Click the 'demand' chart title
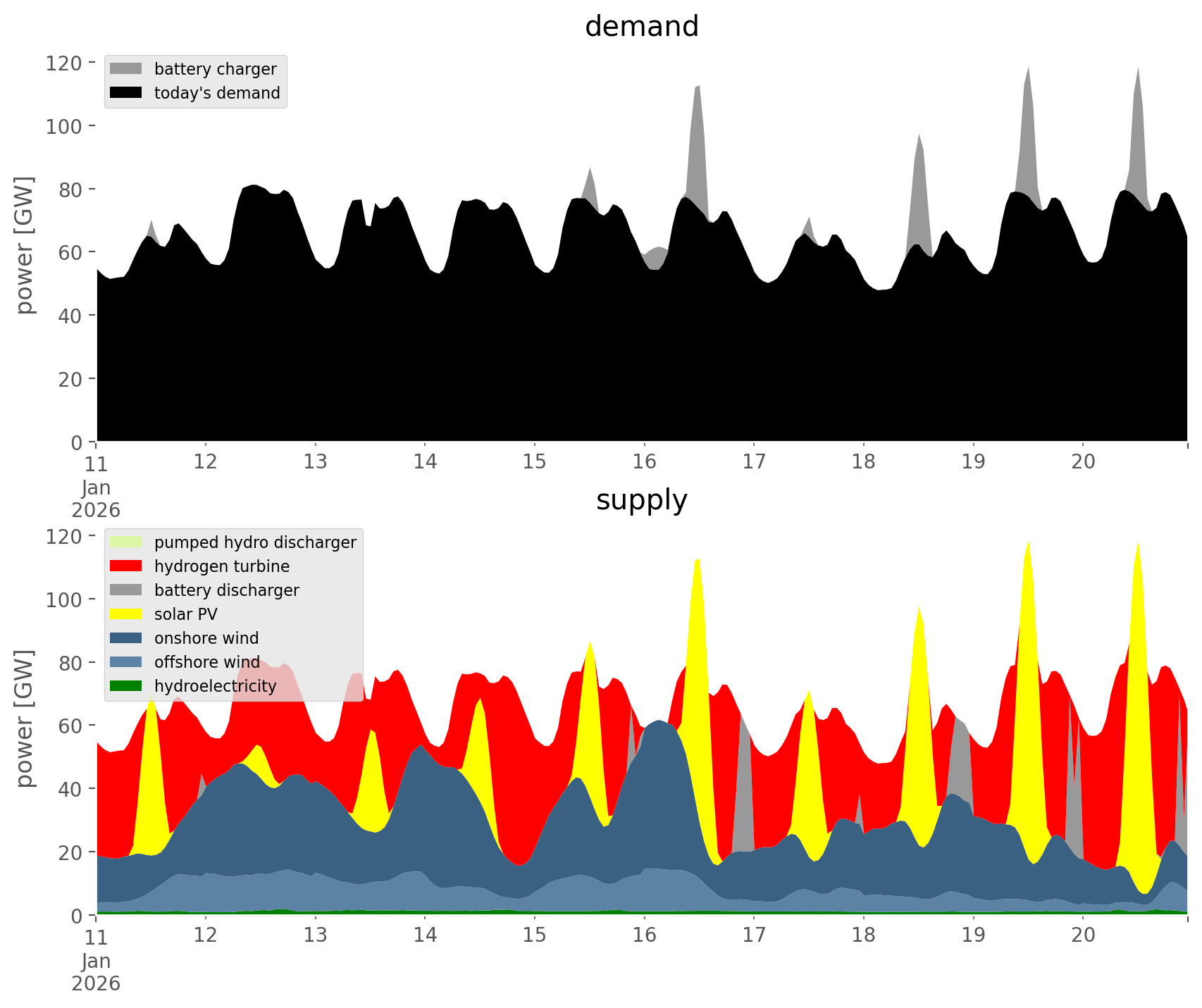1202x1008 pixels. 641,27
